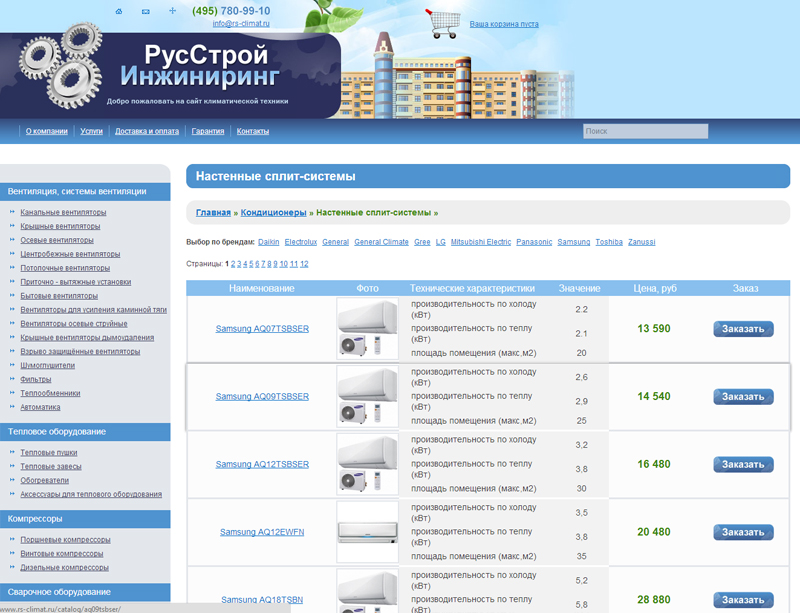Viewport: 800px width, 613px height.
Task: Open the О компании menu item
Action: [47, 131]
